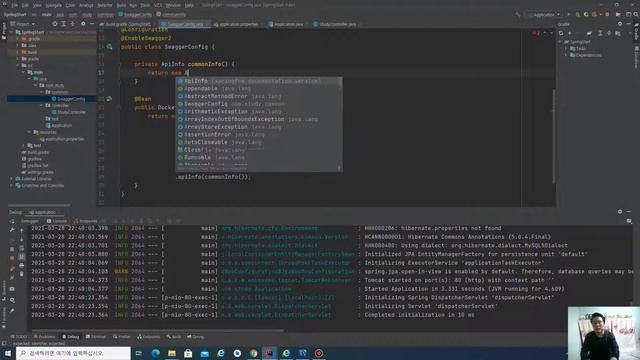640x360 pixels.
Task: Expand all nodes in Gradle panel
Action: coord(600,33)
